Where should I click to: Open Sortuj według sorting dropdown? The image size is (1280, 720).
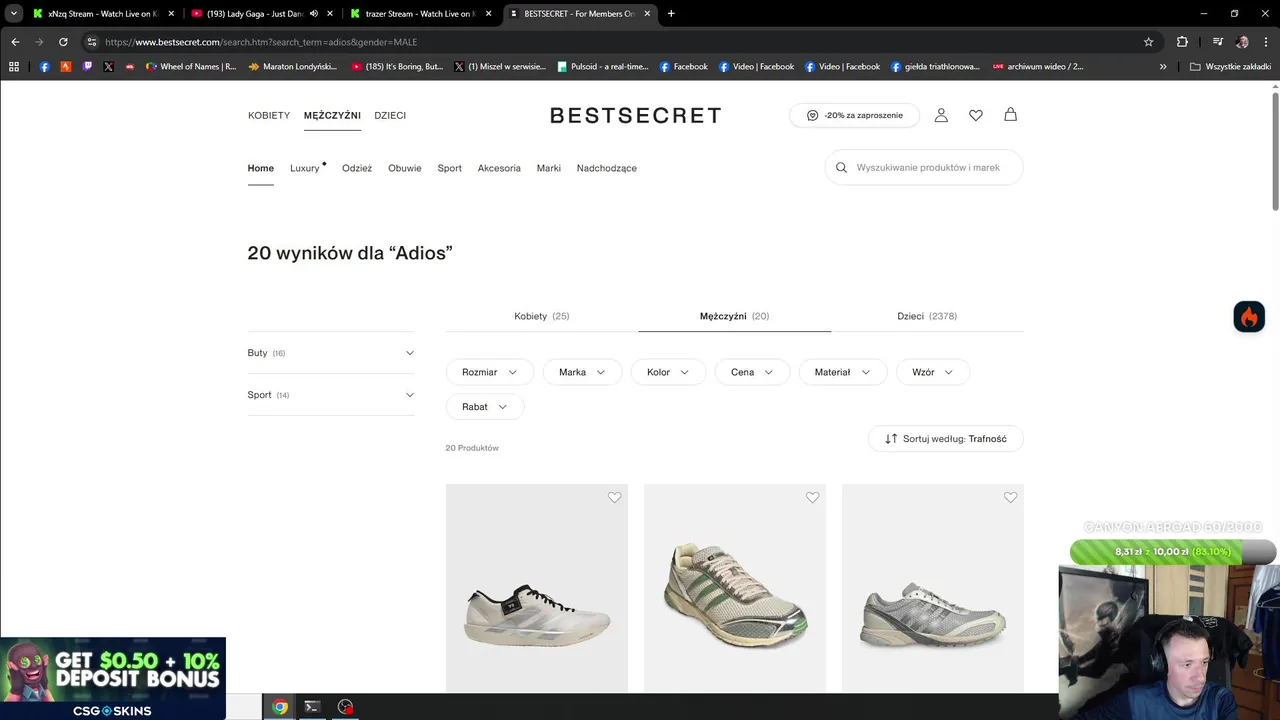point(945,439)
